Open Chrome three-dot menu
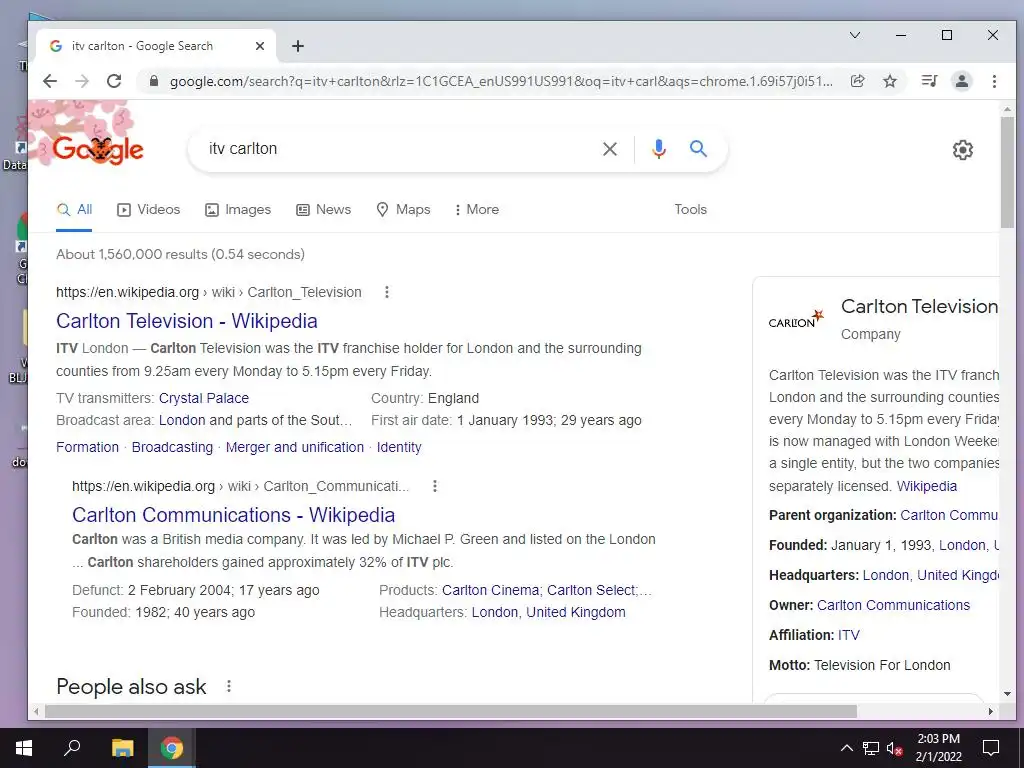This screenshot has width=1024, height=768. [994, 81]
